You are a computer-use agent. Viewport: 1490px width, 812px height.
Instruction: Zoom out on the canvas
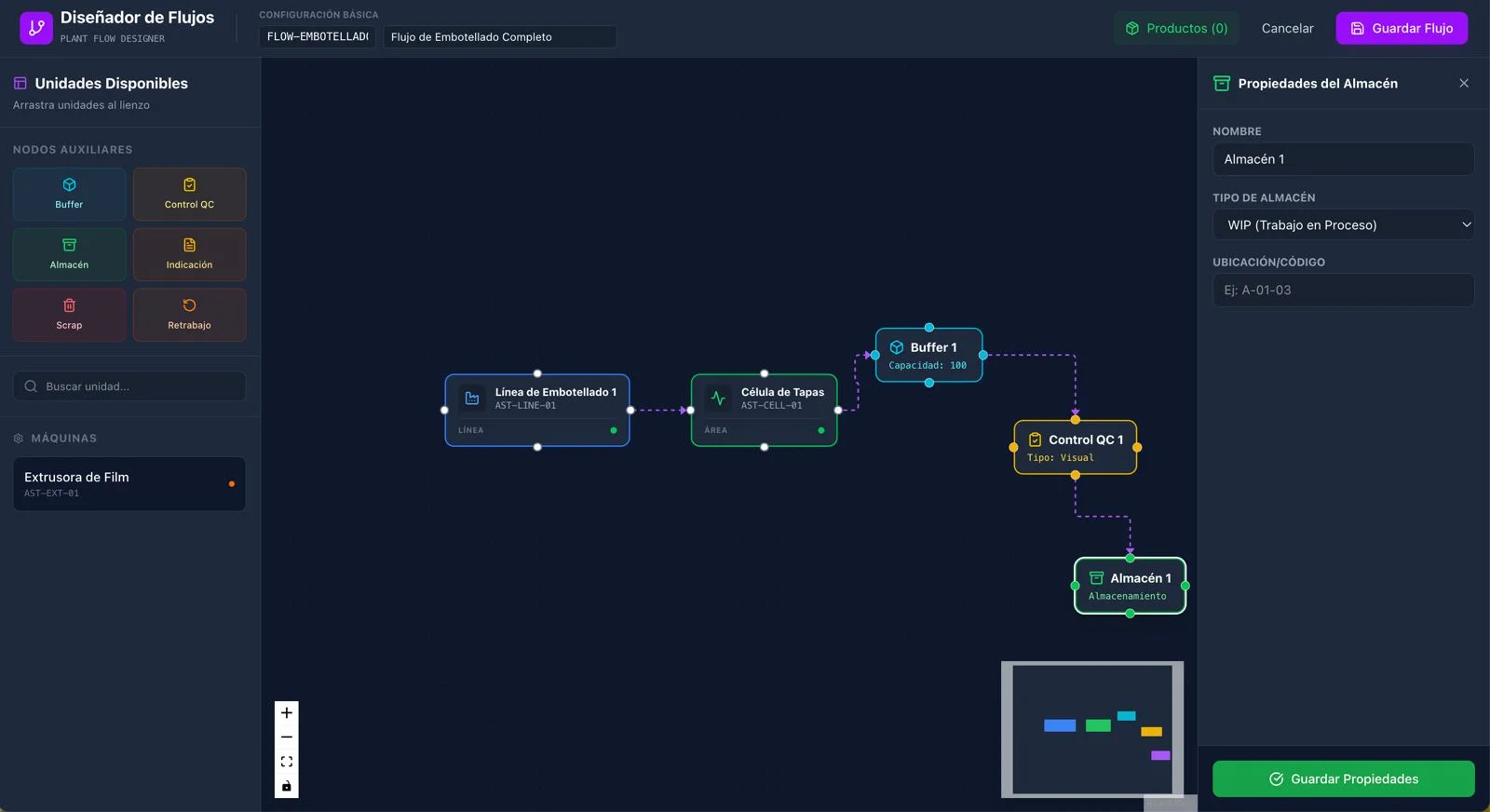287,738
